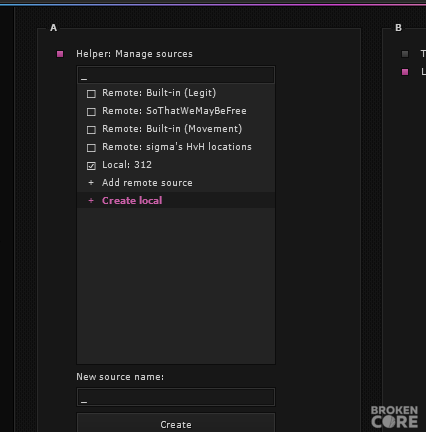Viewport: 426px width, 432px height.
Task: Select the Remote: Built-in (Movement) label
Action: 172,129
